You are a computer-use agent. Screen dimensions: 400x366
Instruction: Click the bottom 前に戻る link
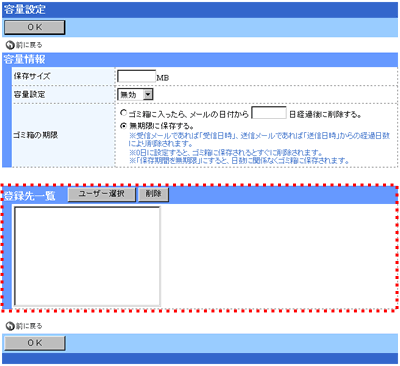[29, 326]
